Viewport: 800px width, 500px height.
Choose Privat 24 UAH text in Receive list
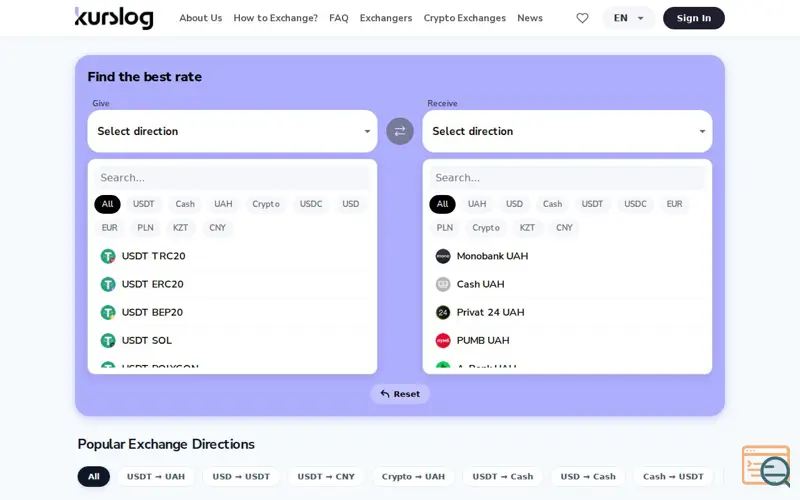(490, 312)
